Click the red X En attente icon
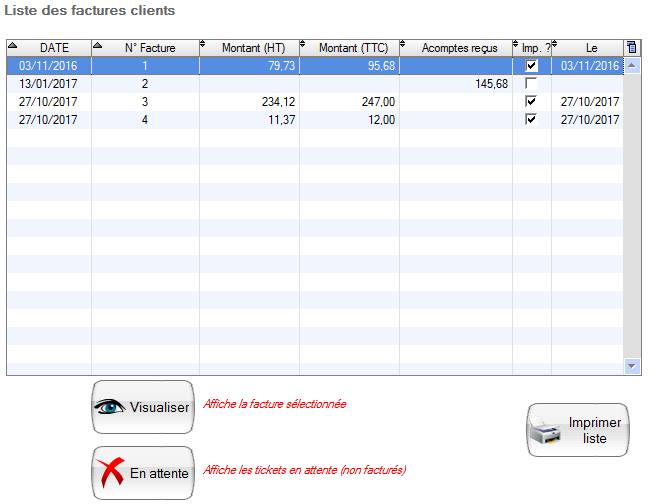This screenshot has width=655, height=504. coord(111,473)
